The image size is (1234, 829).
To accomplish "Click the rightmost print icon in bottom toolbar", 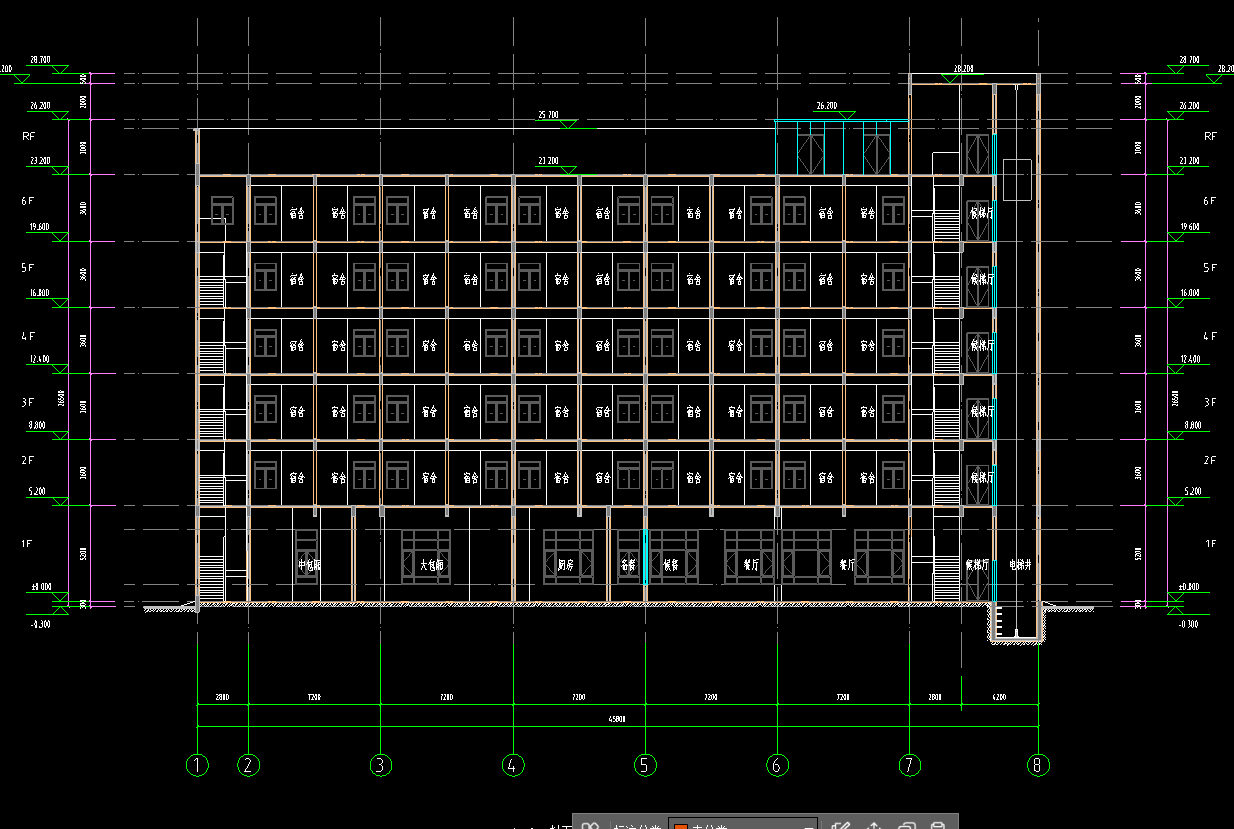I will [x=938, y=826].
